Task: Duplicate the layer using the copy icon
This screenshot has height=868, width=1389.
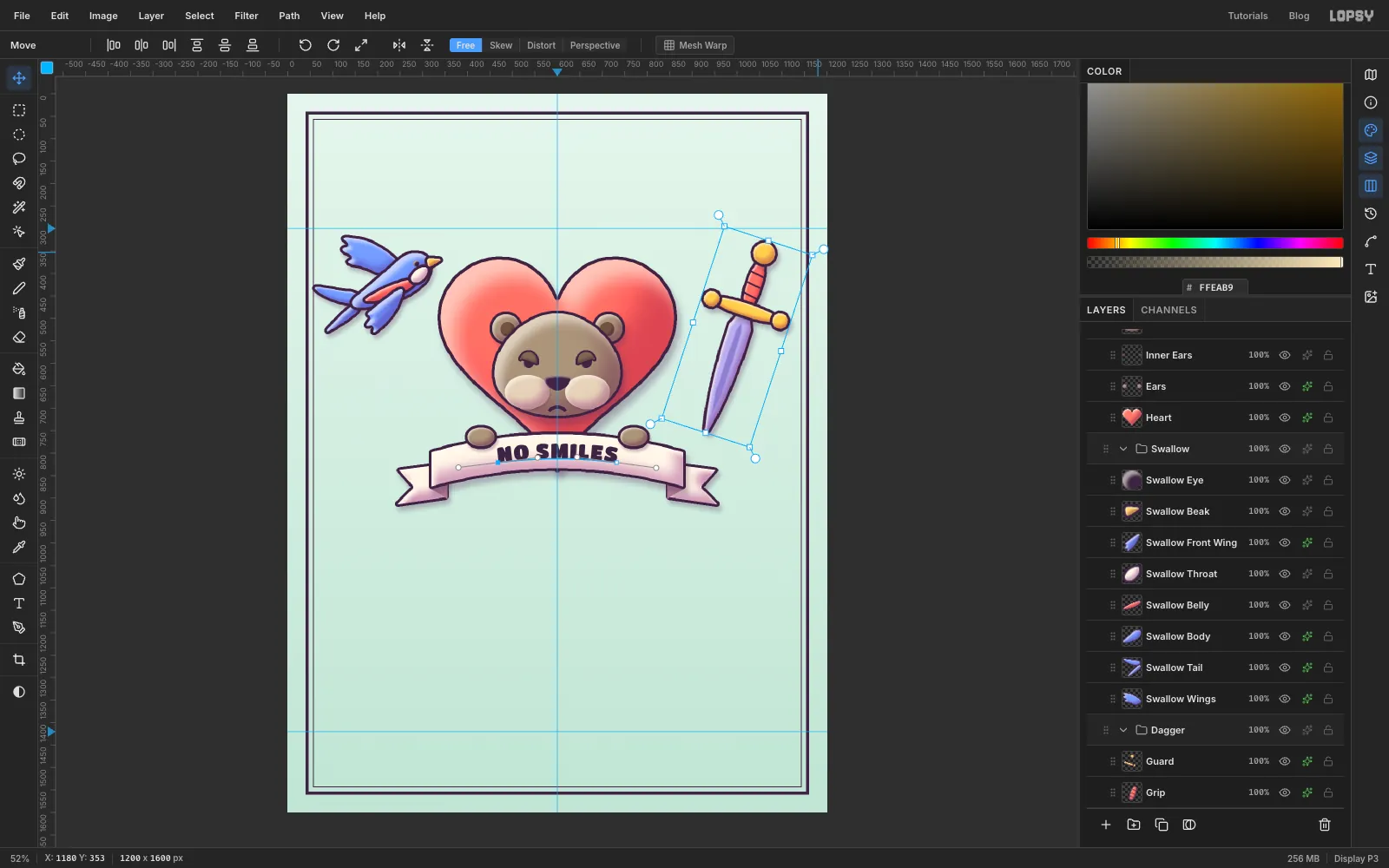Action: click(1162, 825)
